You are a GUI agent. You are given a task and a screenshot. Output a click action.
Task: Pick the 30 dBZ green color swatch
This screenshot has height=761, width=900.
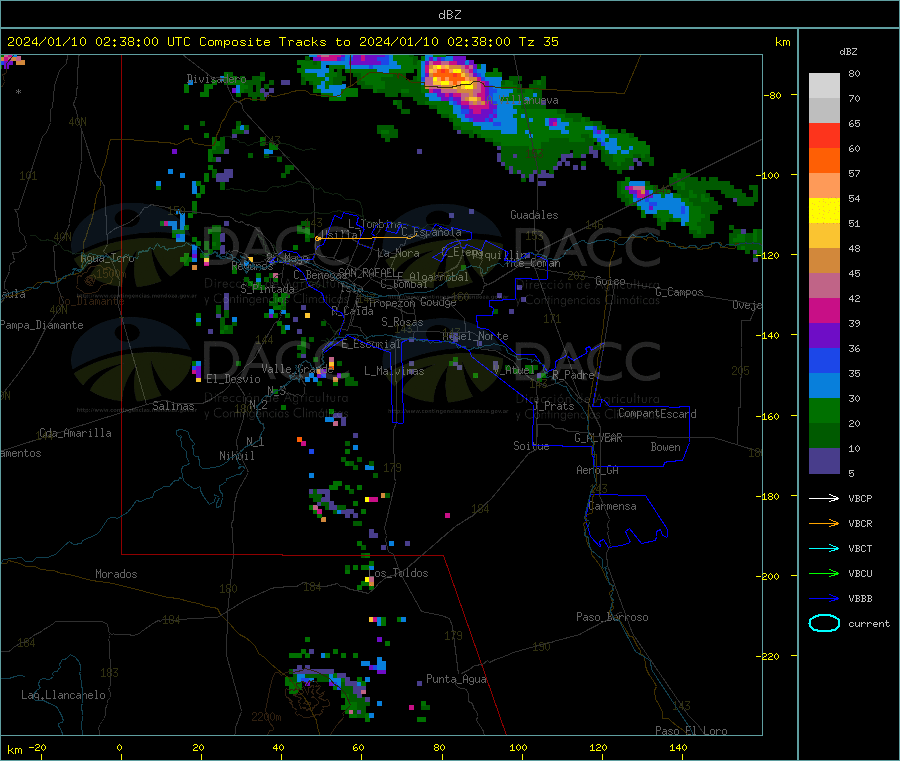pos(824,411)
